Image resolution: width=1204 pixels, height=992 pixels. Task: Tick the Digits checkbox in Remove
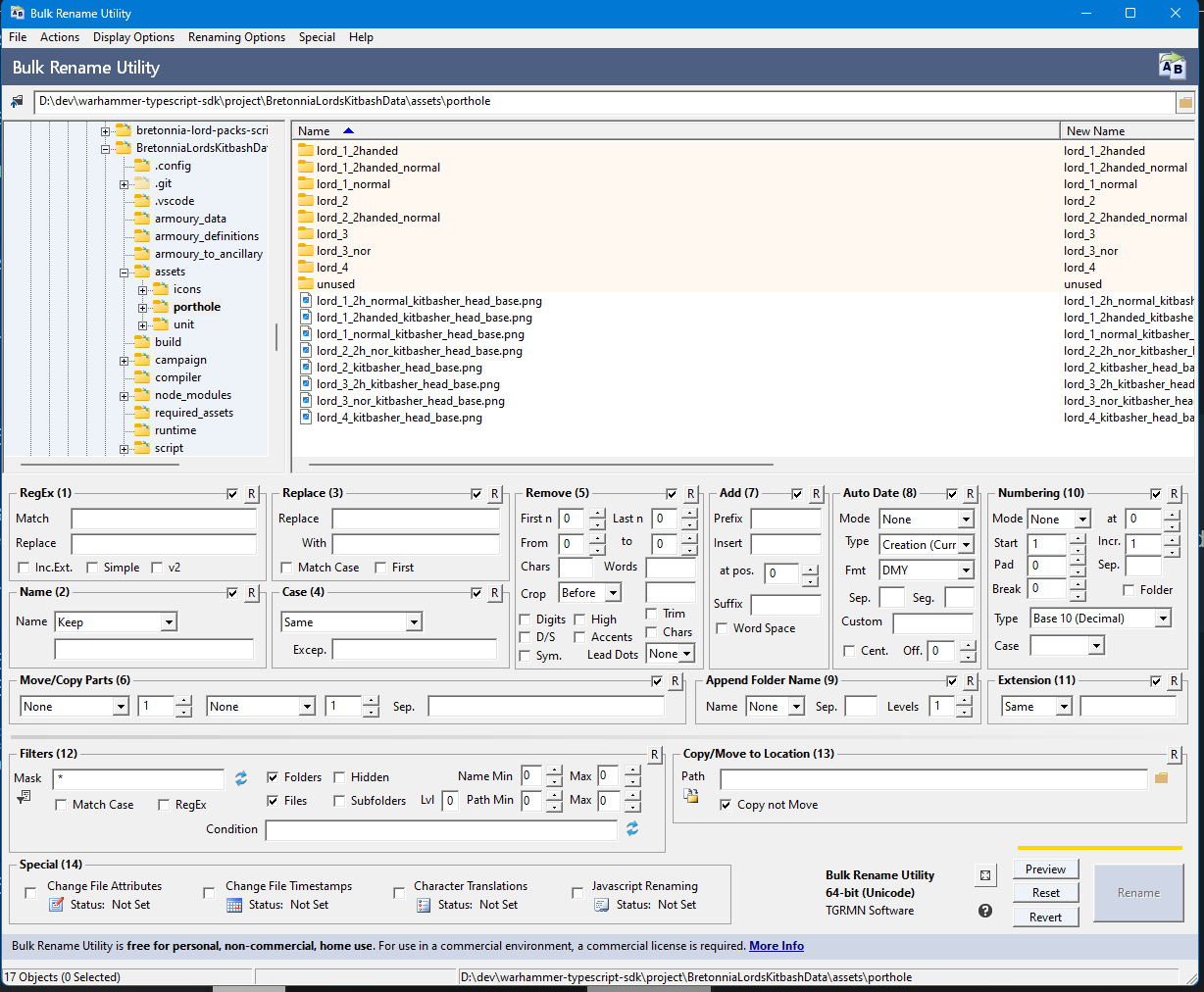point(526,620)
